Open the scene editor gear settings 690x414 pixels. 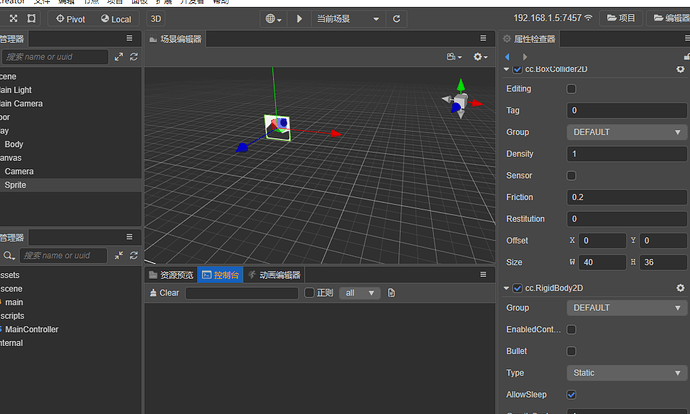tap(480, 57)
